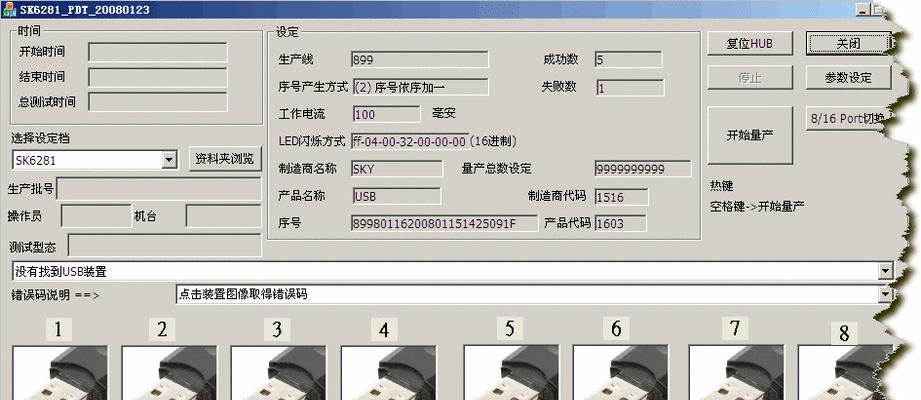
Task: Click the 空格键->开始量产 hotkey text
Action: coord(757,206)
